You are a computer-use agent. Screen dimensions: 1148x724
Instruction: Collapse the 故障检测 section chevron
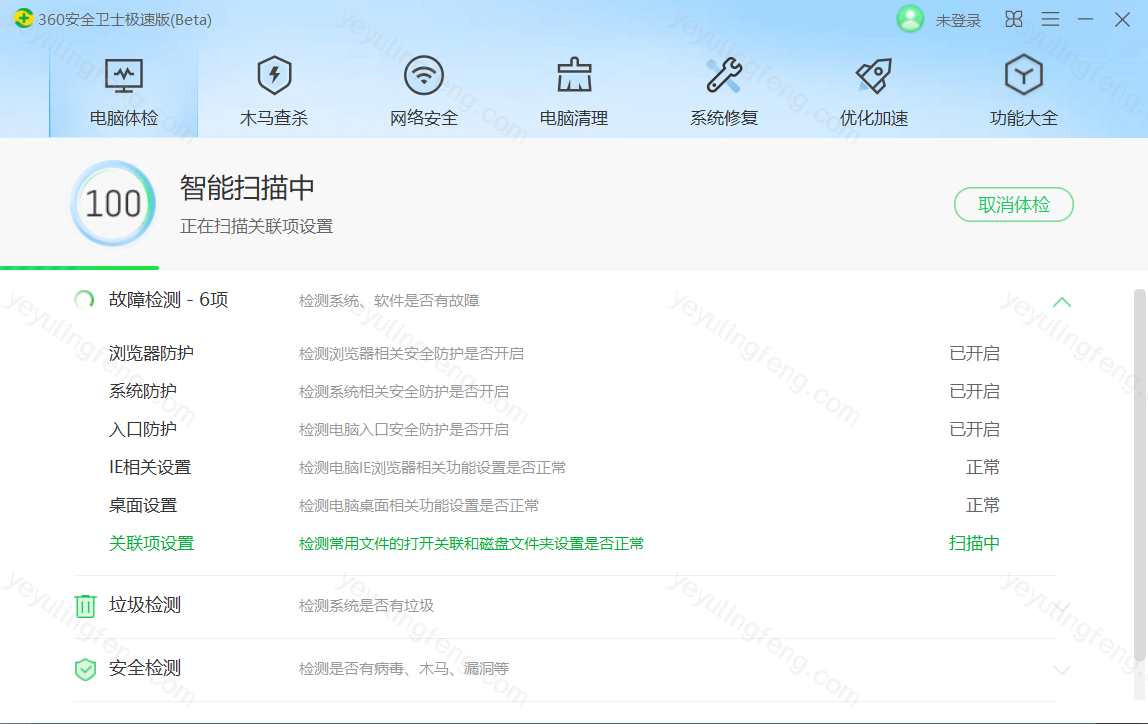point(1062,302)
